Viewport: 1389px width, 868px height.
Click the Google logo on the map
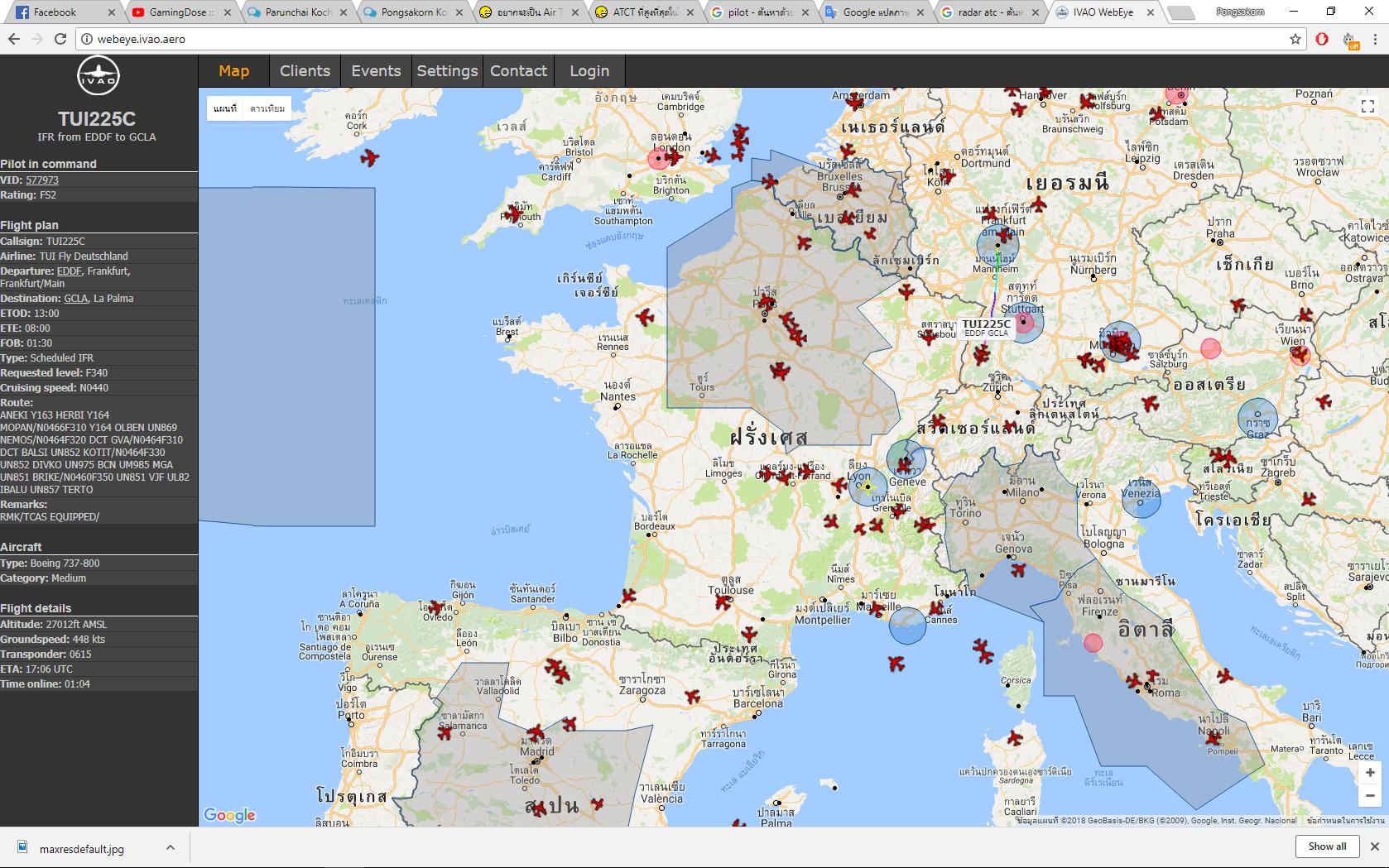click(x=229, y=815)
